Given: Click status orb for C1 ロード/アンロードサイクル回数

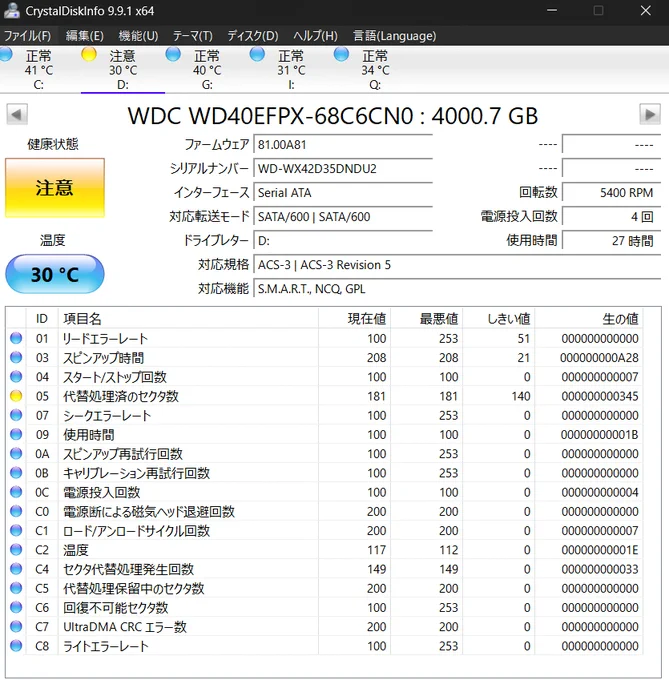Looking at the screenshot, I should pos(16,530).
